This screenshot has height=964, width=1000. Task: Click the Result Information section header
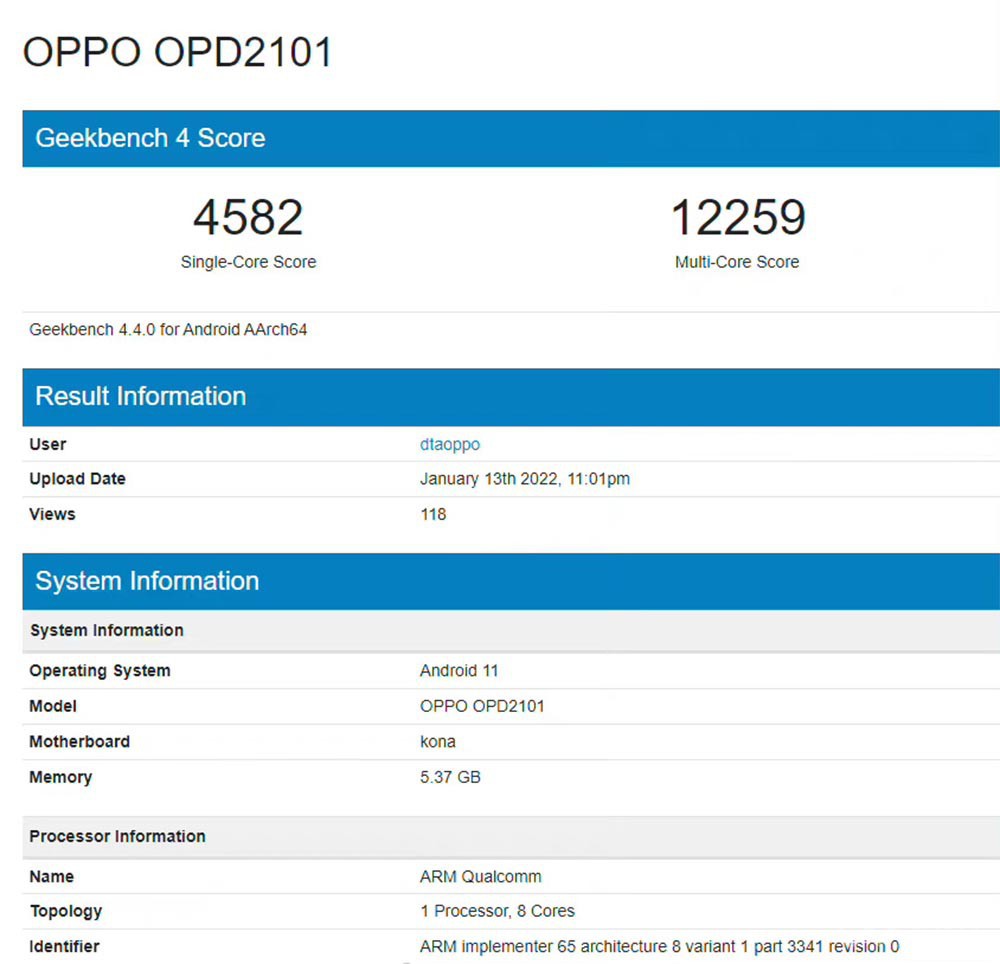tap(140, 396)
